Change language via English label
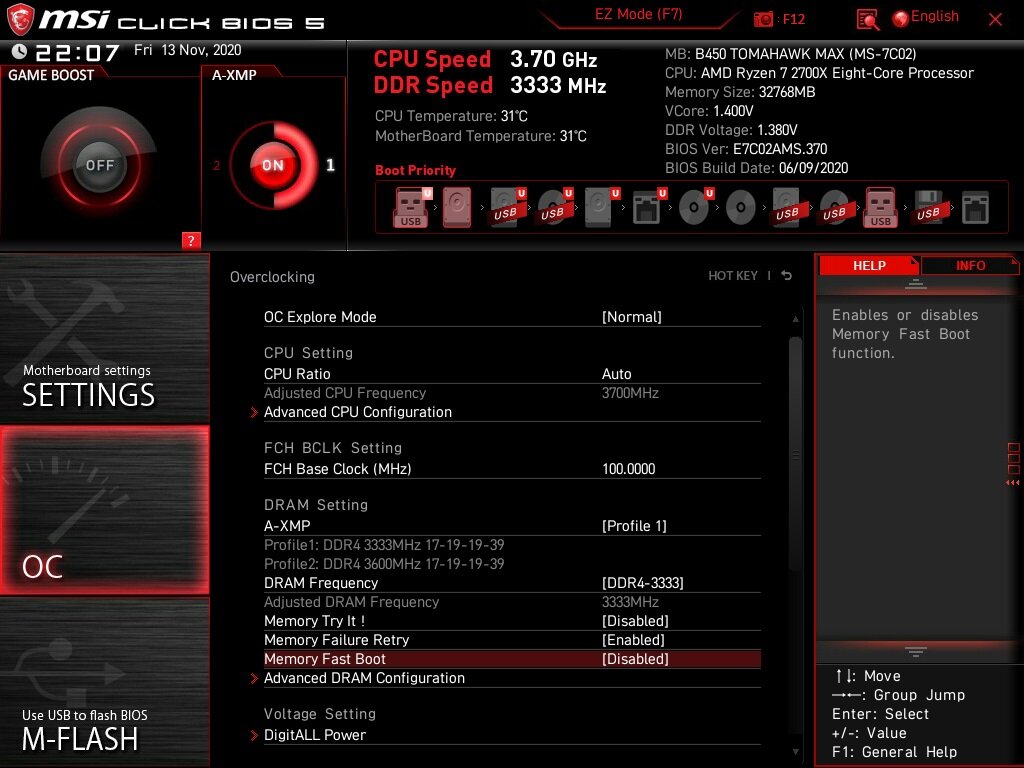 coord(935,17)
